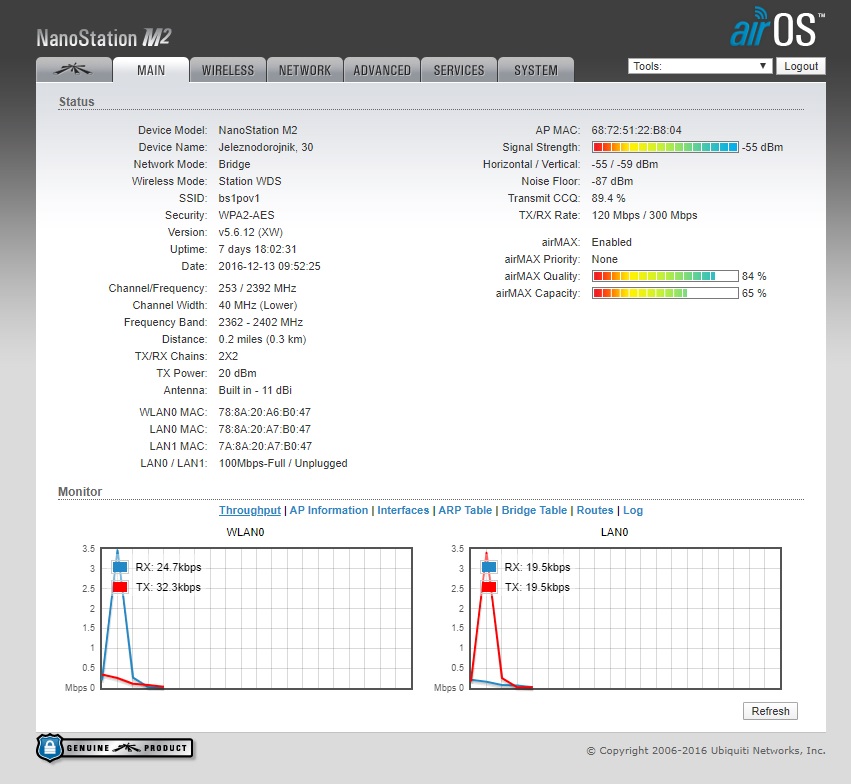Click the LAN0 RX blue legend swatch
Viewport: 851px width, 784px height.
point(489,567)
